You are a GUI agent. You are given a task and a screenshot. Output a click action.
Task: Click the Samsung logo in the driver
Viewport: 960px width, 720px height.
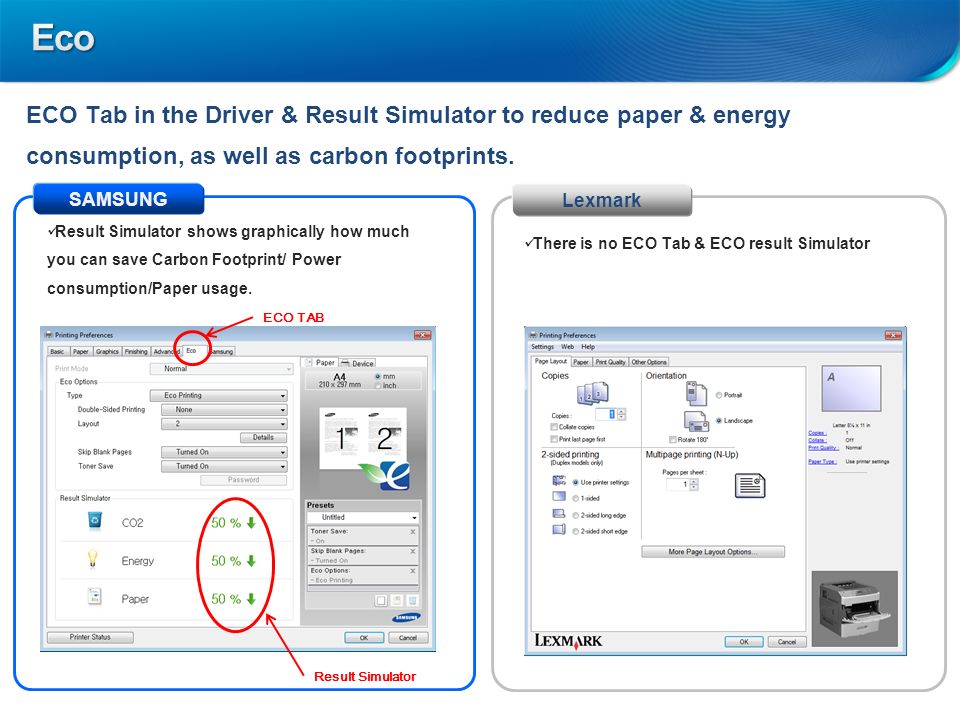407,618
